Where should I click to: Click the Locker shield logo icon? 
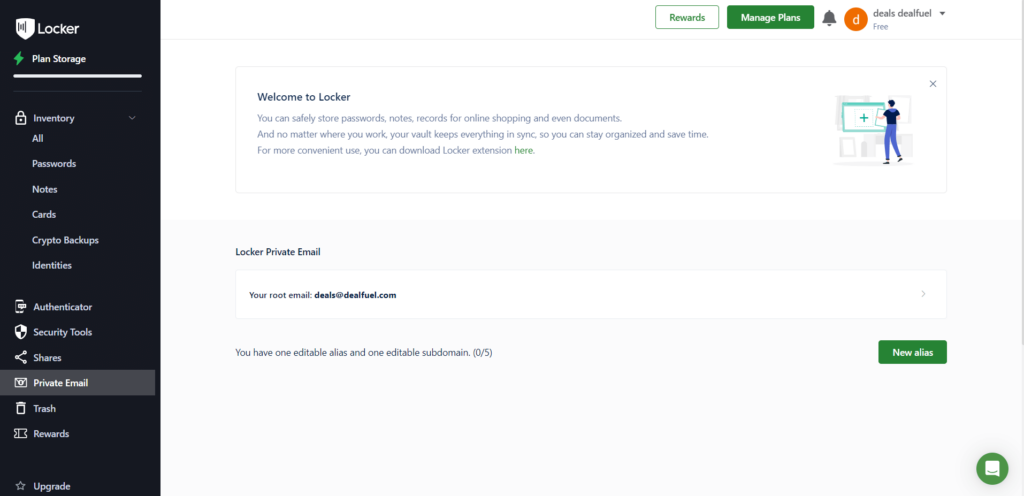[24, 28]
